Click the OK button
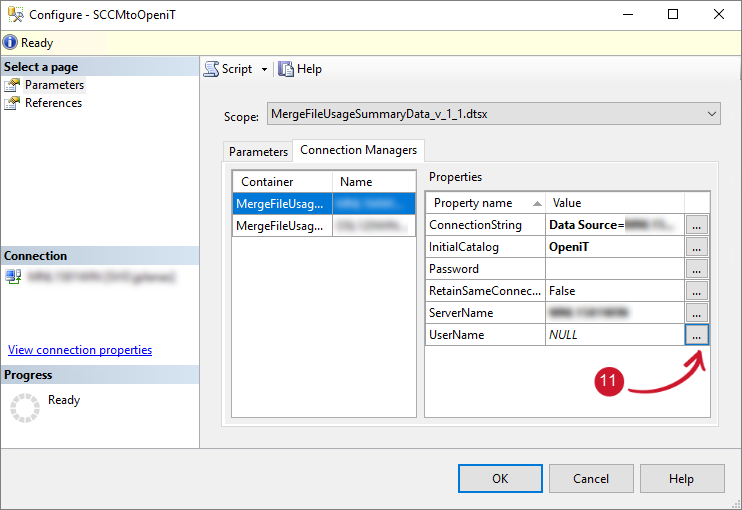 coord(500,479)
